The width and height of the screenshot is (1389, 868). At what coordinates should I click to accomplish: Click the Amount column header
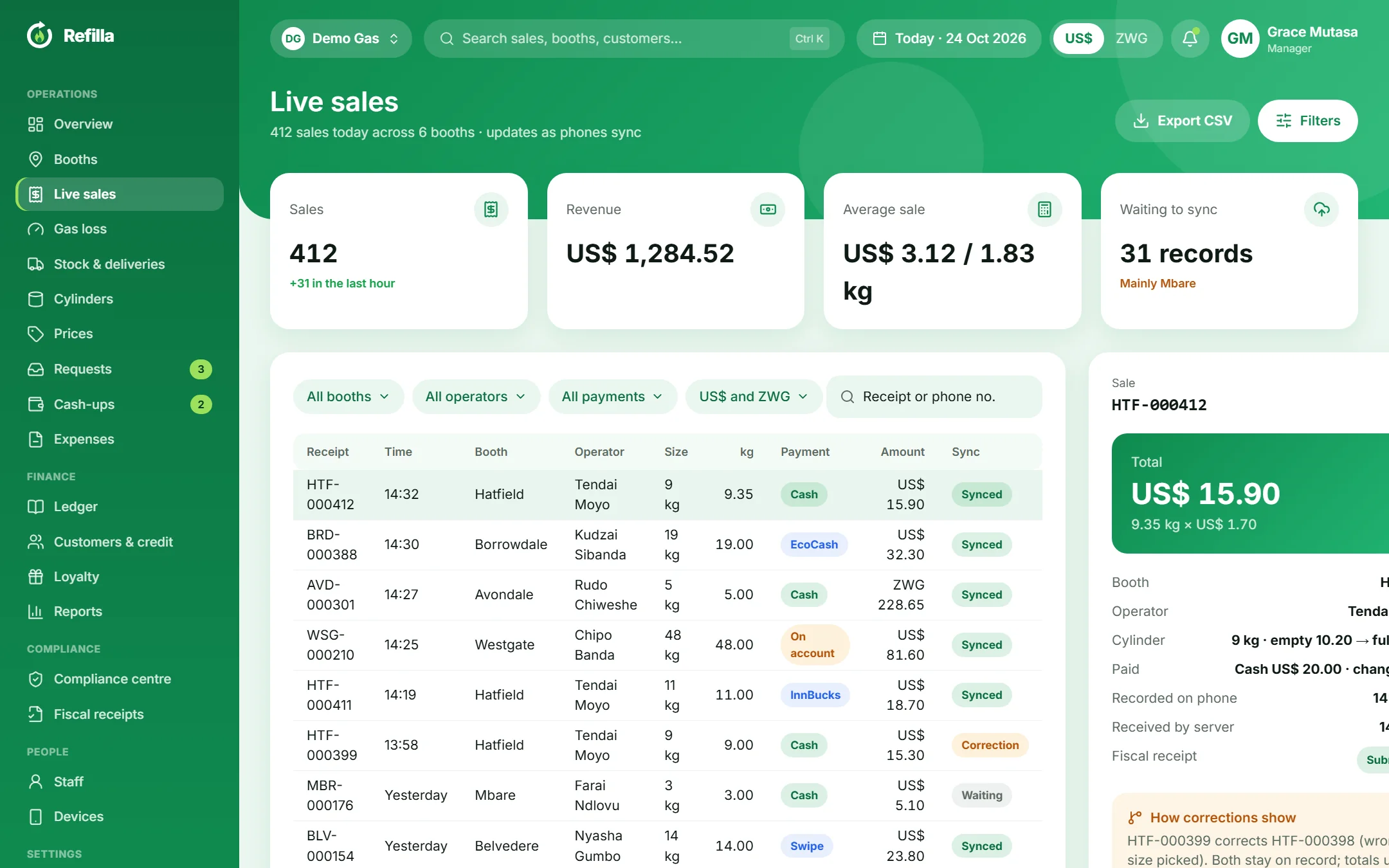902,452
